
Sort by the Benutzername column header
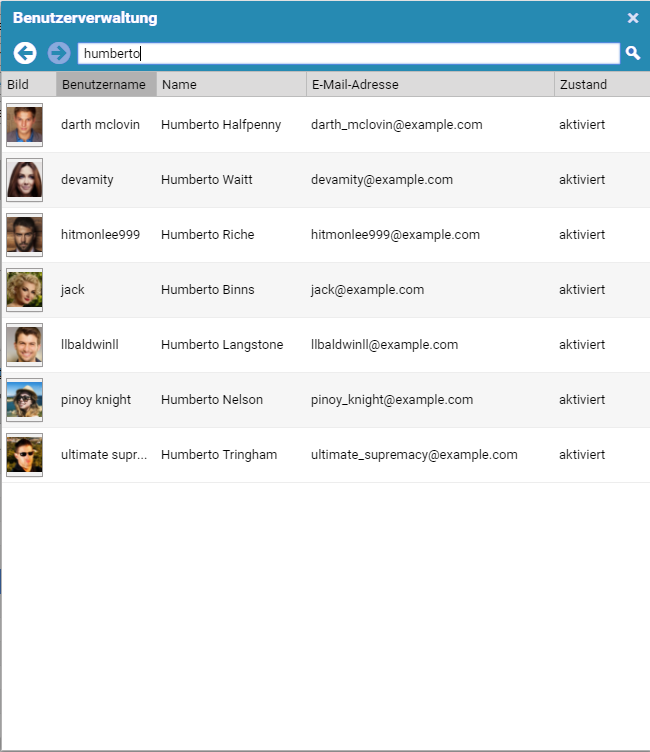[x=105, y=85]
